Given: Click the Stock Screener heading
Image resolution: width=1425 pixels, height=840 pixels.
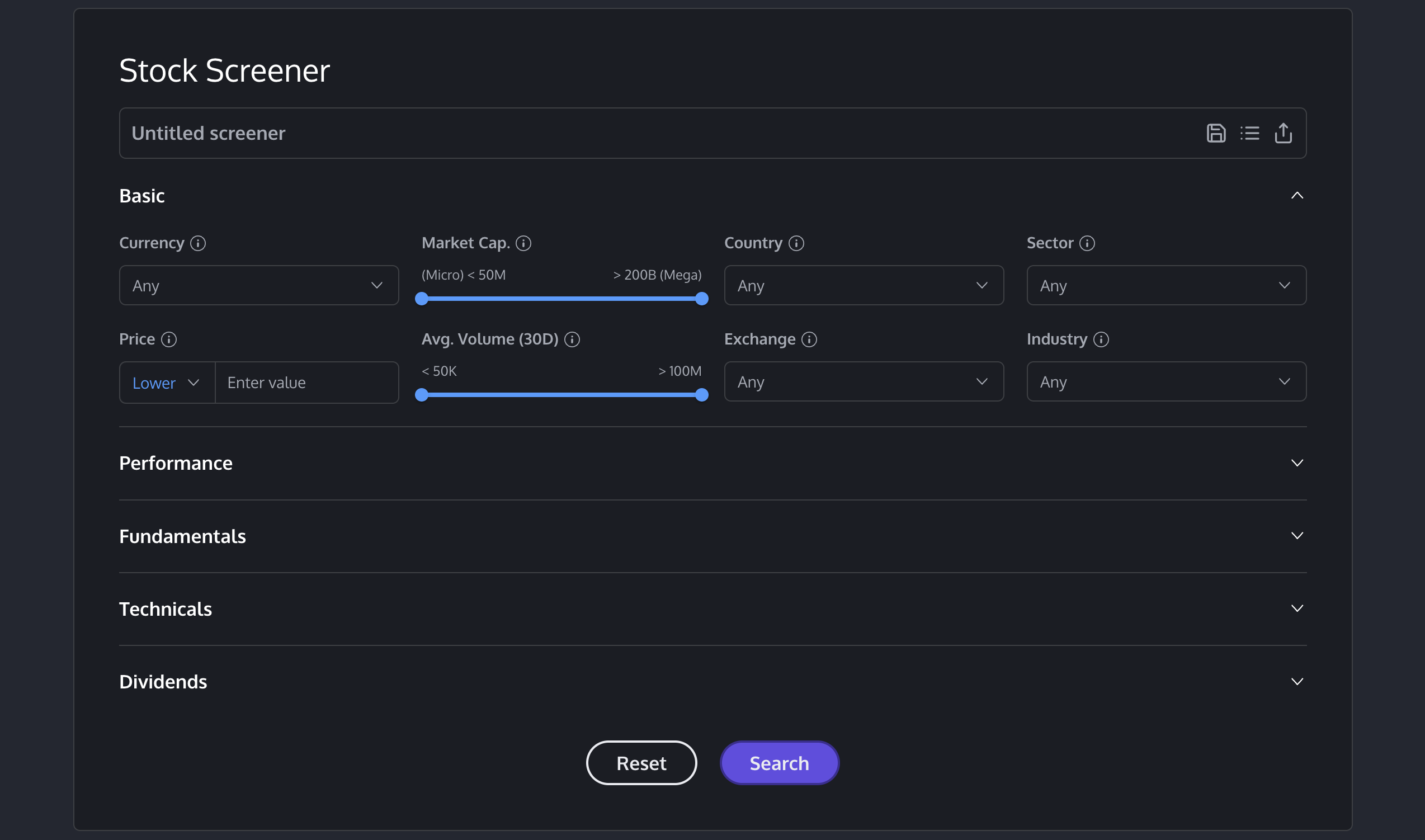Looking at the screenshot, I should [x=225, y=71].
